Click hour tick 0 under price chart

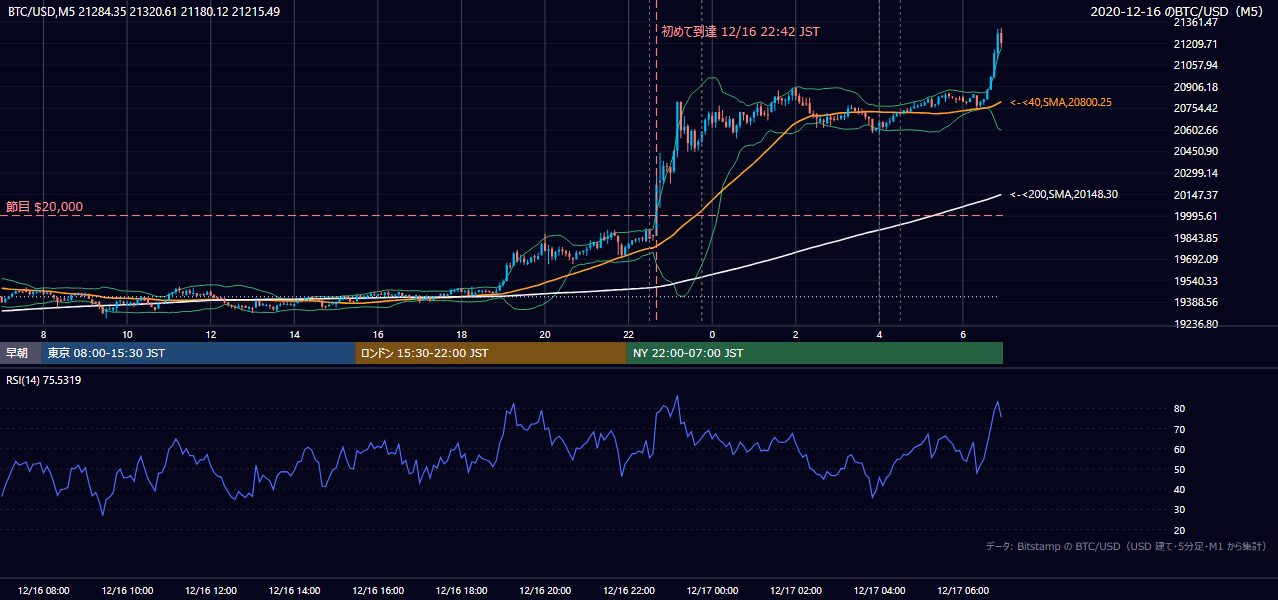click(x=712, y=334)
